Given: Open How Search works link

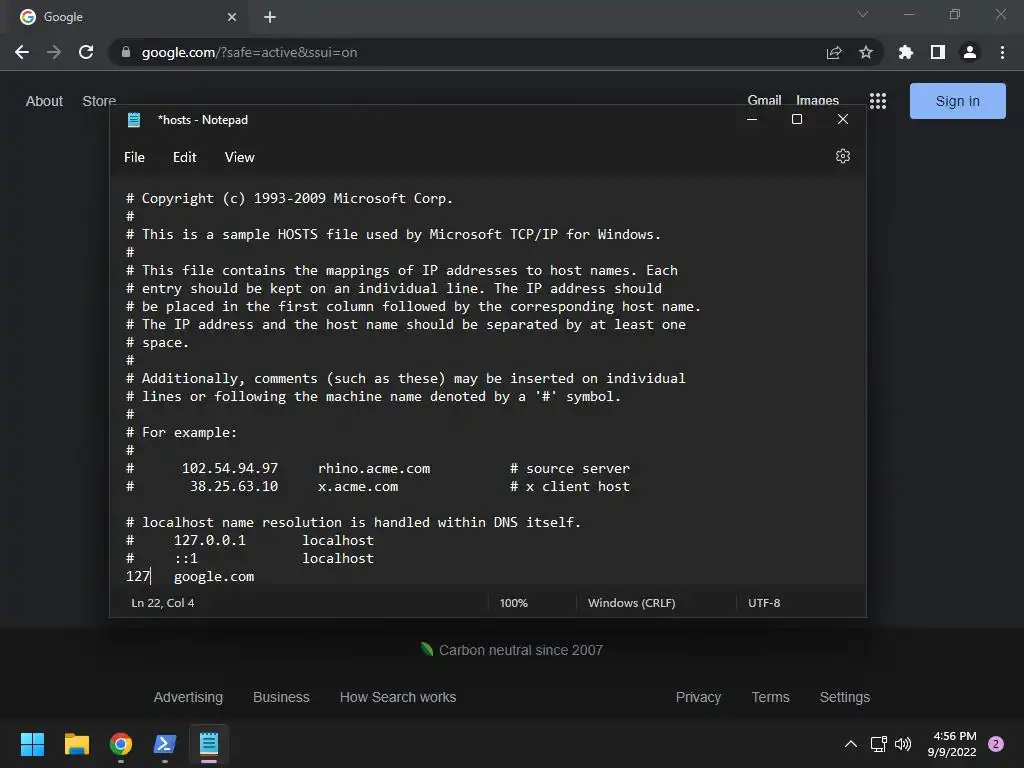Looking at the screenshot, I should 398,697.
